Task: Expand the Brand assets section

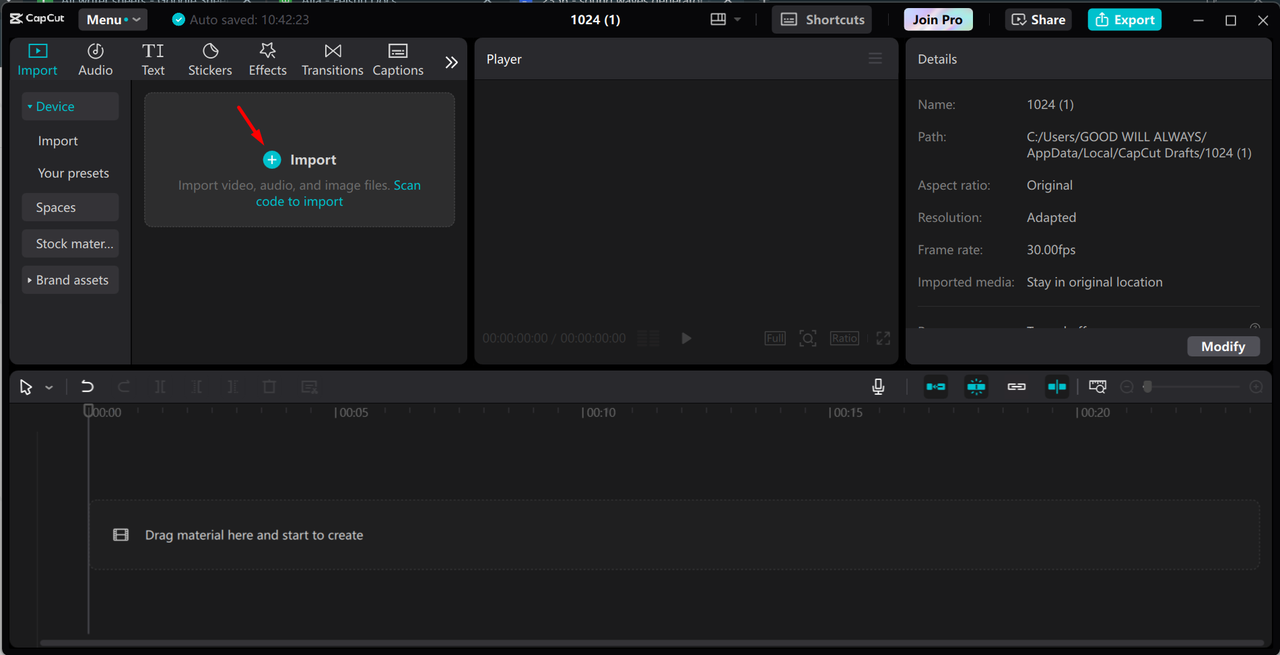Action: pos(70,280)
